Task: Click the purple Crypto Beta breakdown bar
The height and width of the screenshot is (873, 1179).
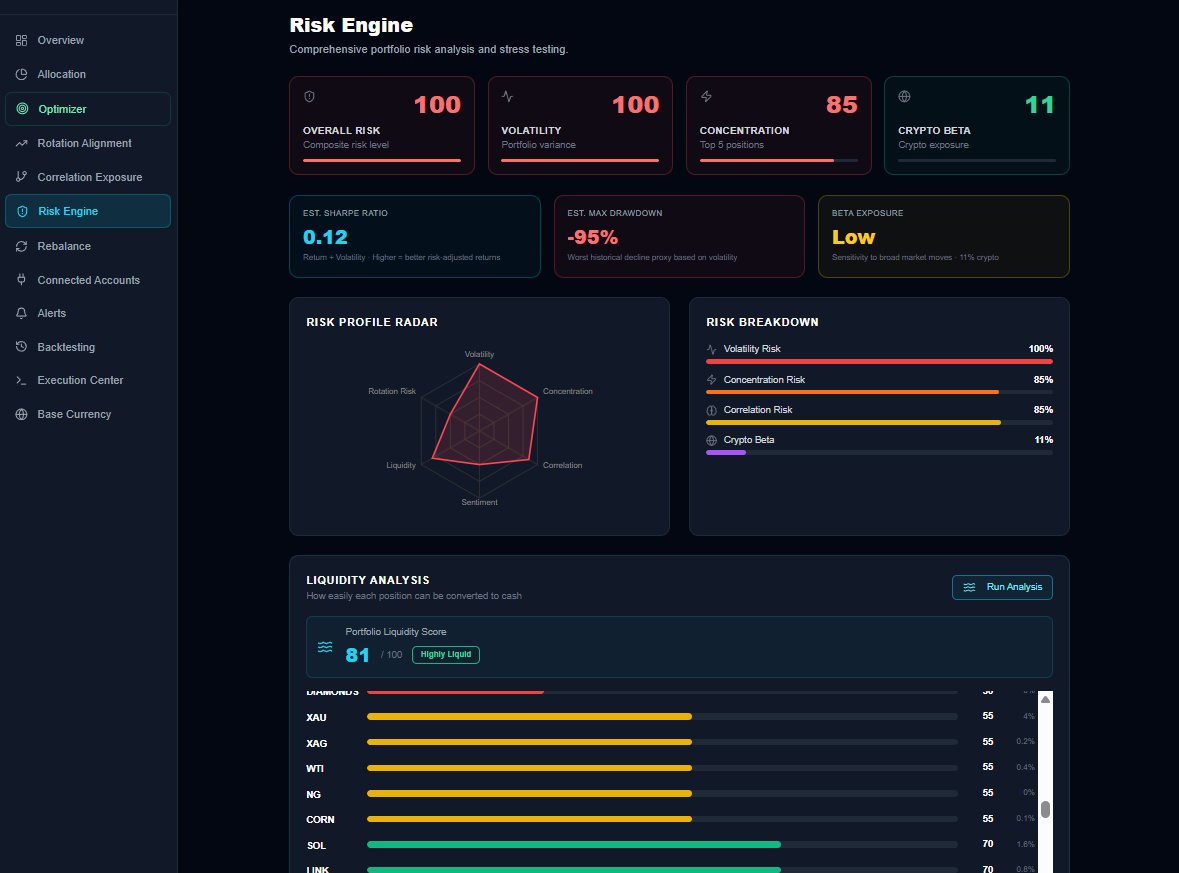Action: point(726,453)
